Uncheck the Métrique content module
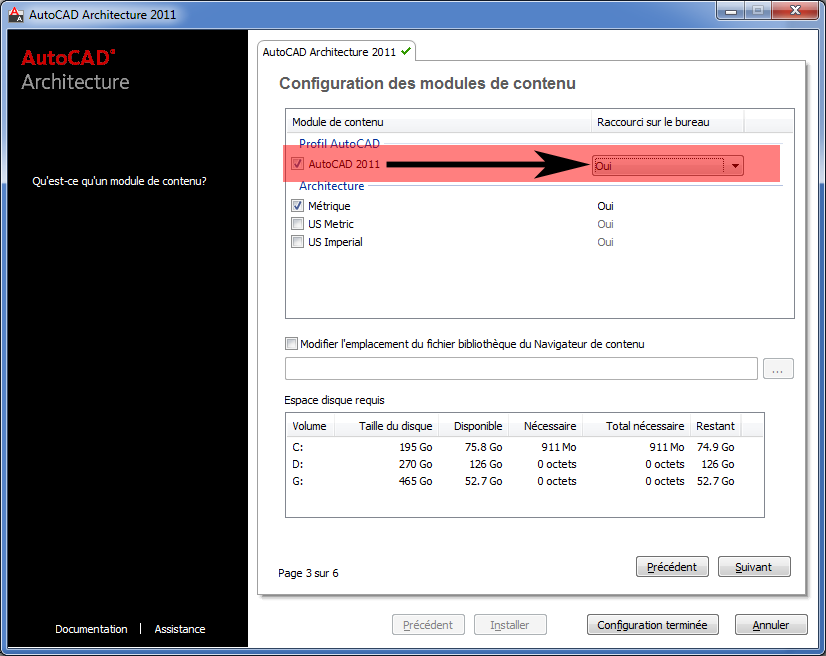The height and width of the screenshot is (656, 826). pos(297,205)
